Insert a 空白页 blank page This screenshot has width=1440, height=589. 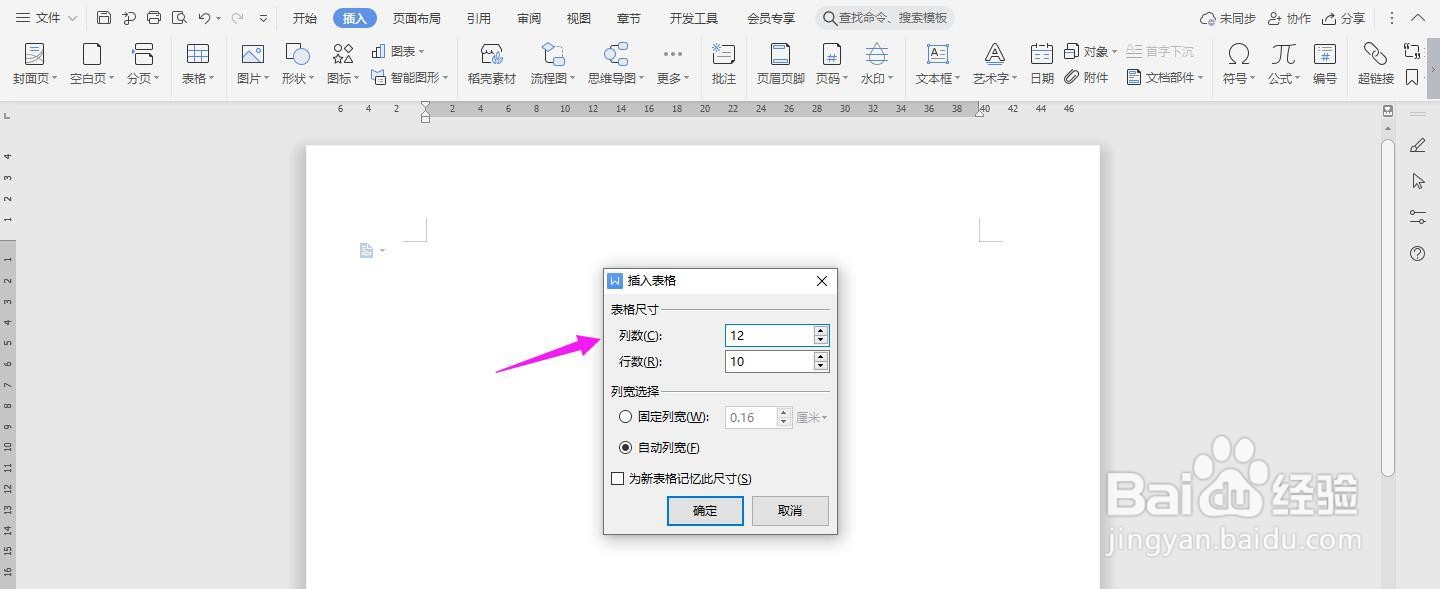pos(92,64)
